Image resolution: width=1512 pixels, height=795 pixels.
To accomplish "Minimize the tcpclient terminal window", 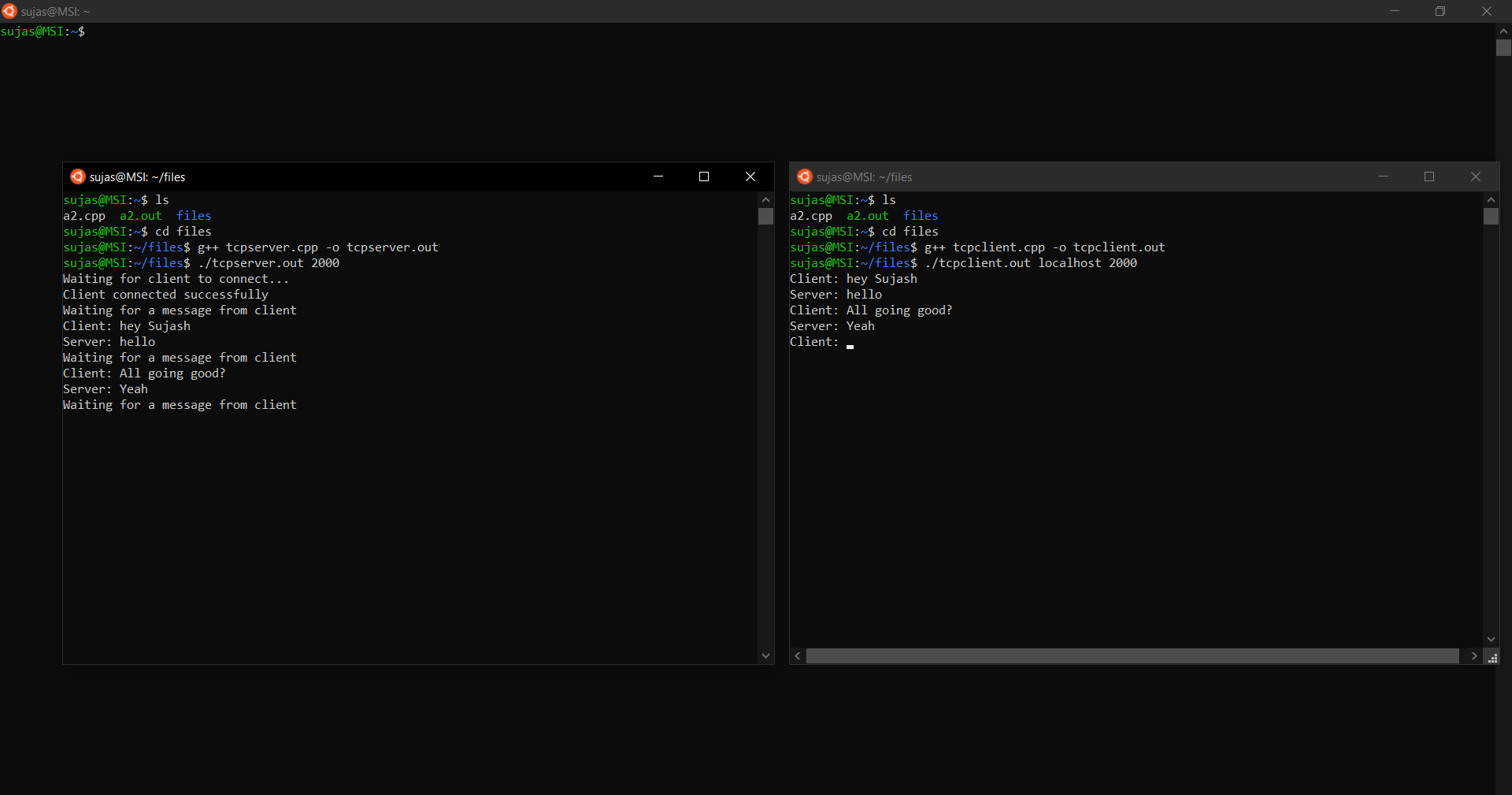I will (x=1384, y=176).
